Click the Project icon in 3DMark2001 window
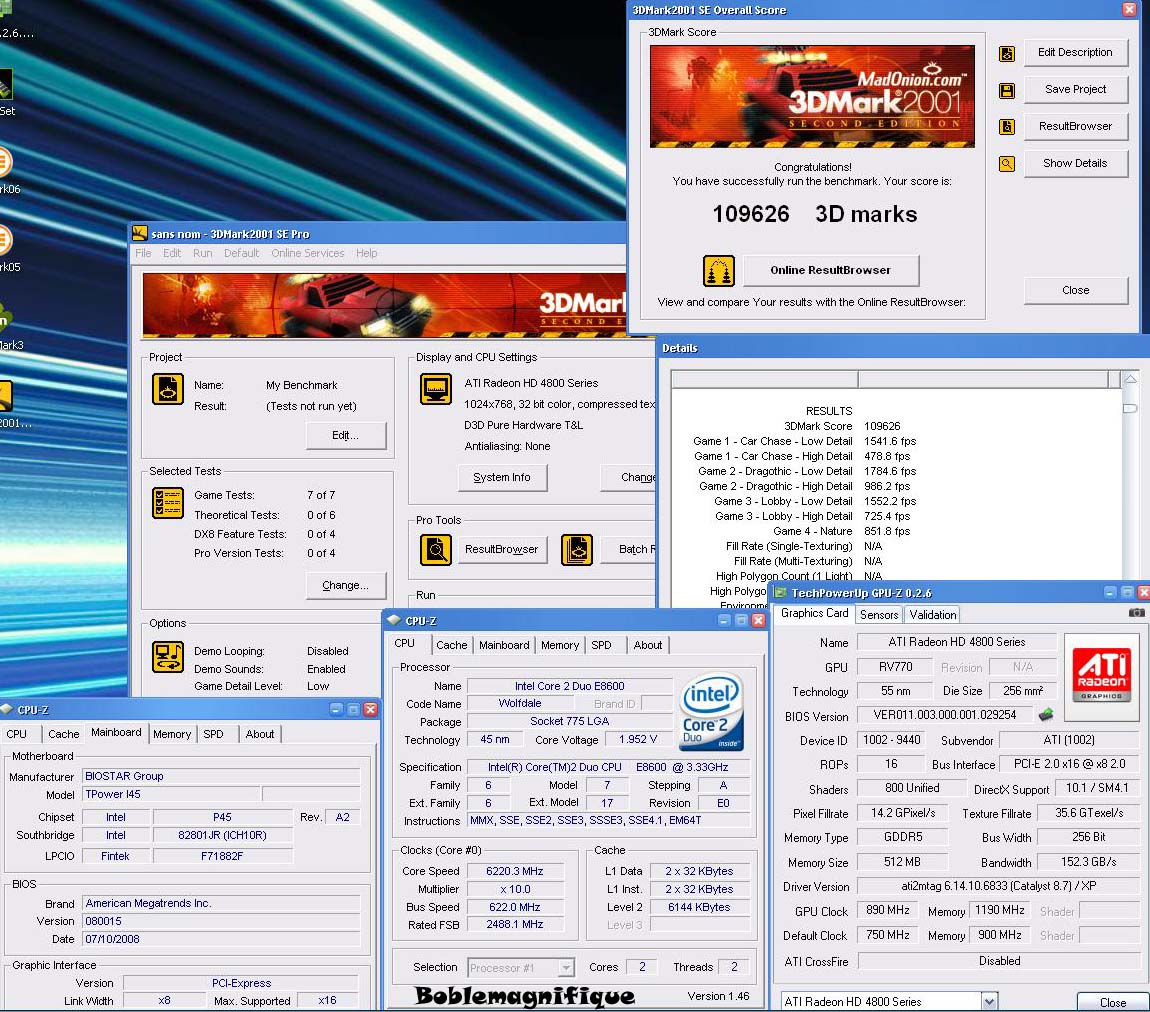Screen dimensions: 1150x1012 (x=168, y=389)
